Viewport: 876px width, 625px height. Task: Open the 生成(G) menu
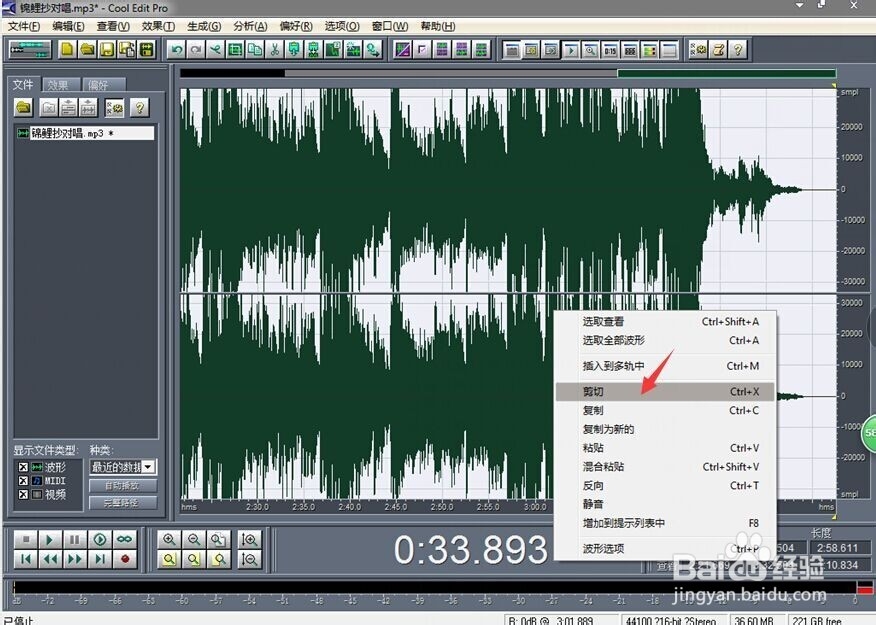point(204,26)
